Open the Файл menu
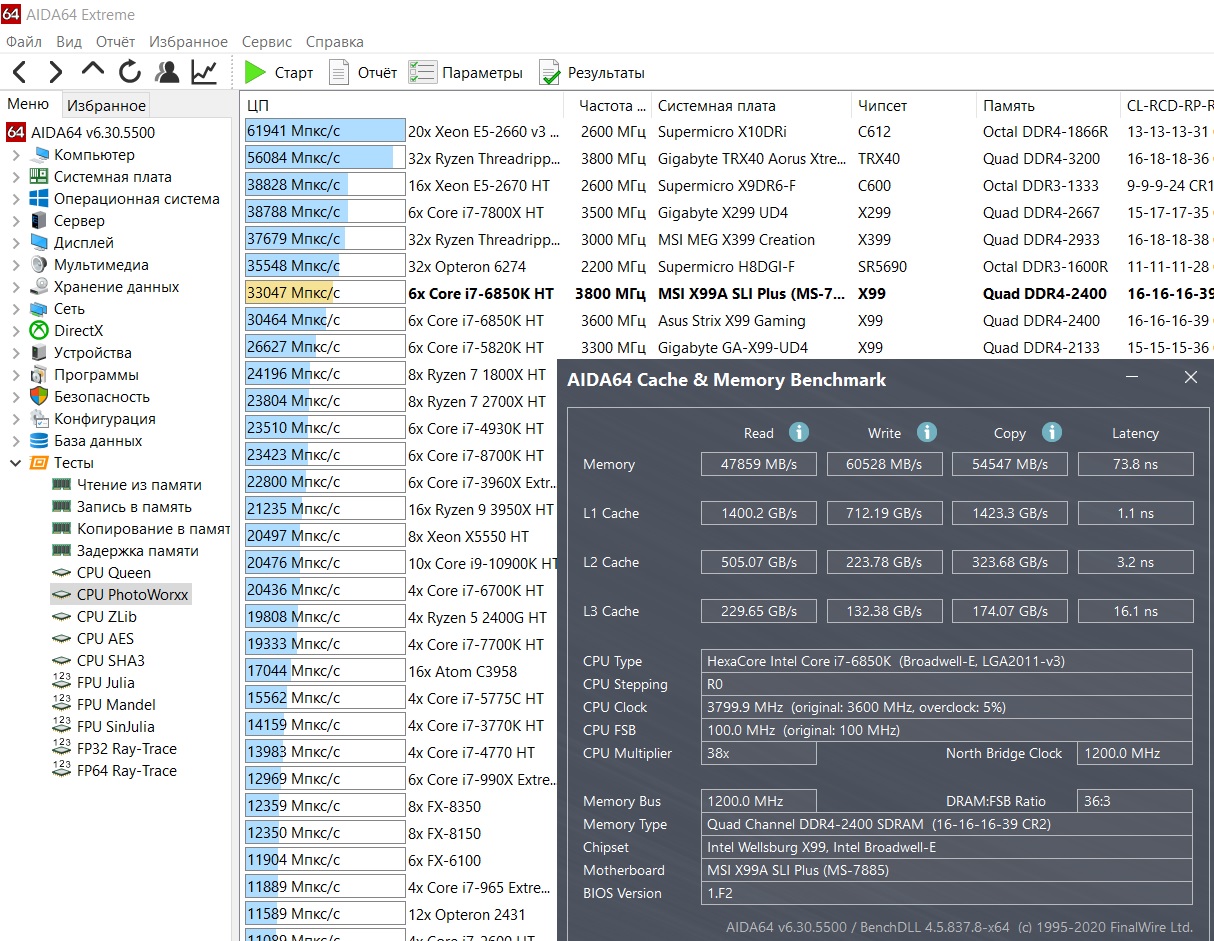Screen dimensions: 1214x941 pyautogui.click(x=24, y=42)
